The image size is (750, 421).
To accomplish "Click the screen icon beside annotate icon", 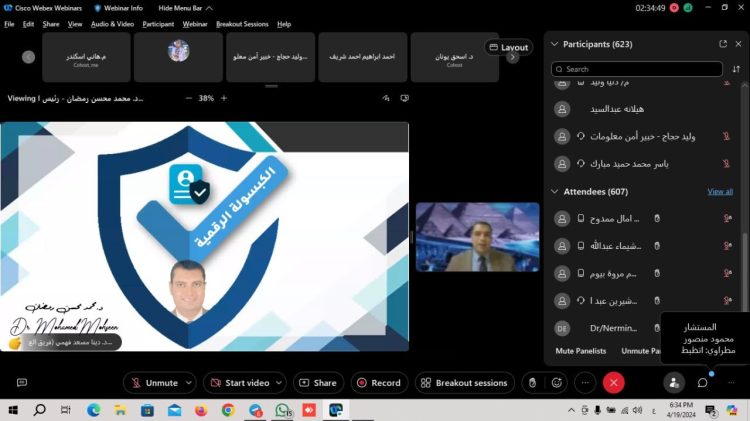I will tap(405, 98).
